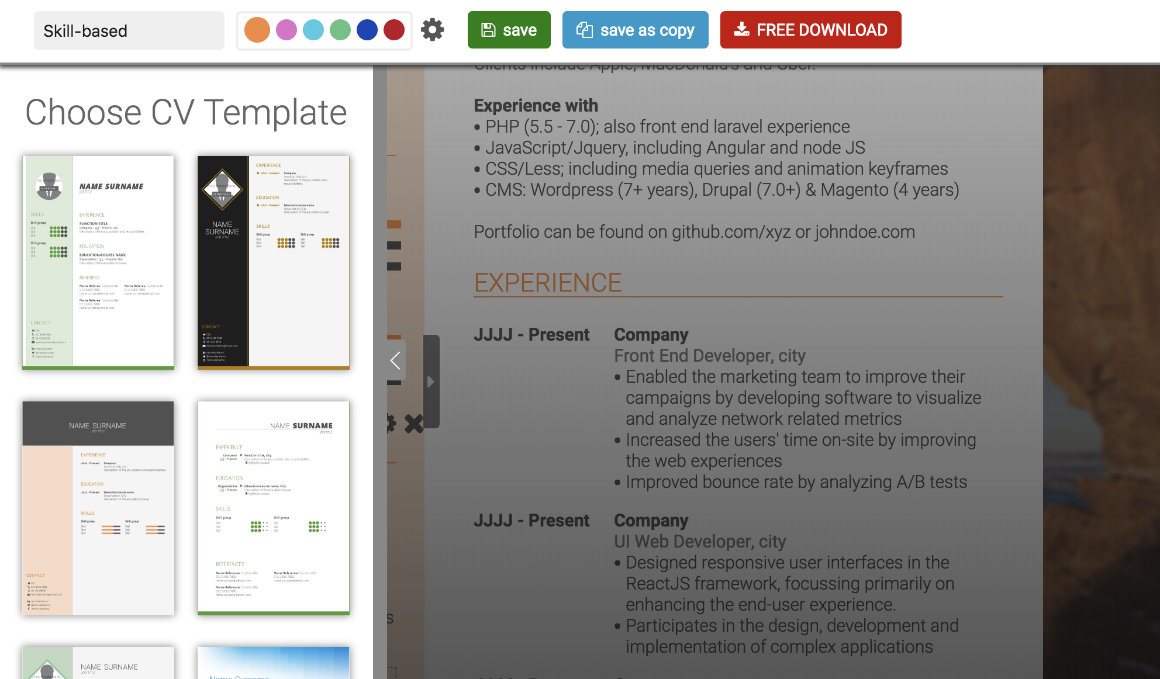The width and height of the screenshot is (1160, 679).
Task: Edit the Skill-based CV name field
Action: tap(129, 30)
